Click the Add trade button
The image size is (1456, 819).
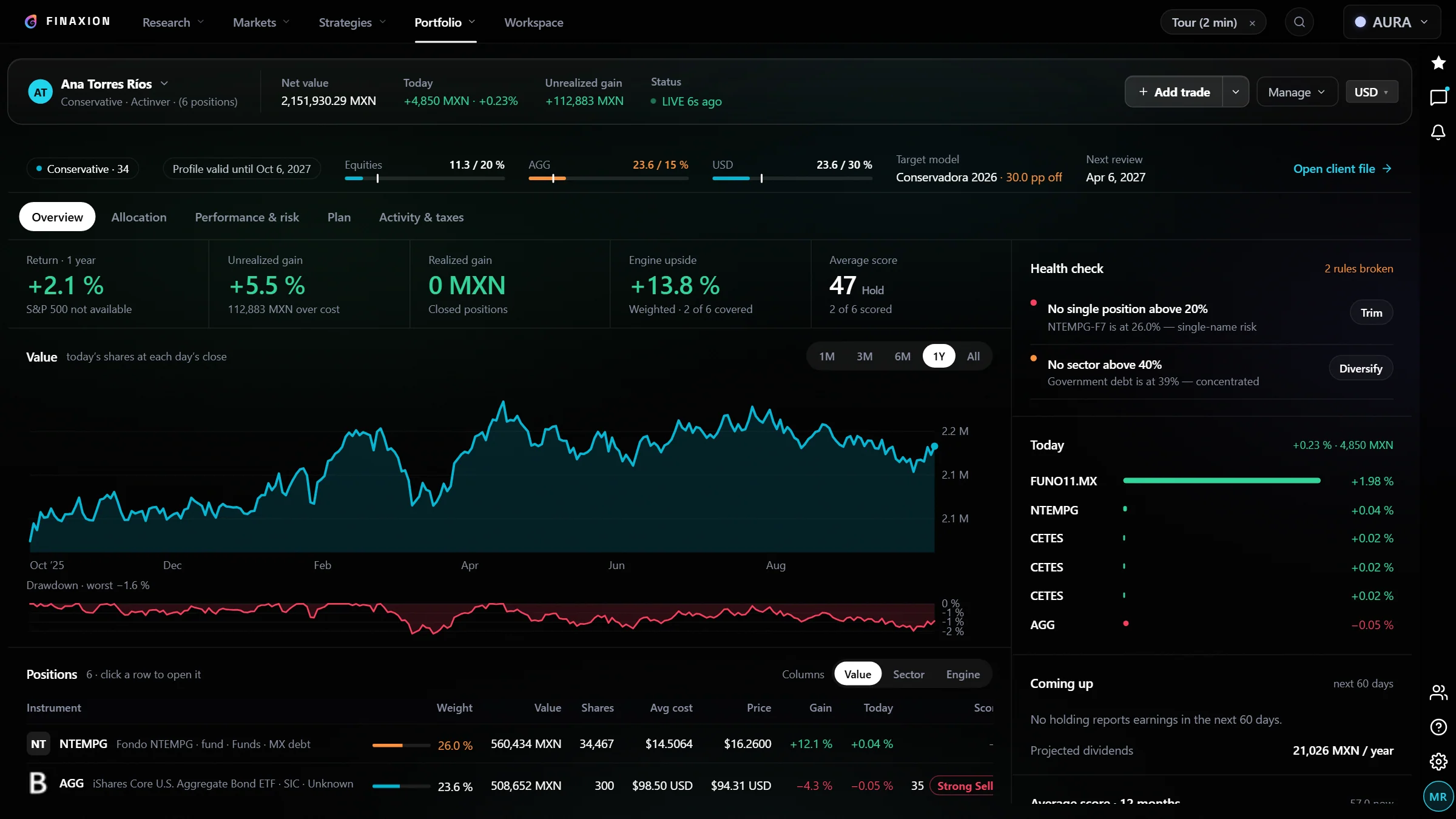tap(1174, 92)
